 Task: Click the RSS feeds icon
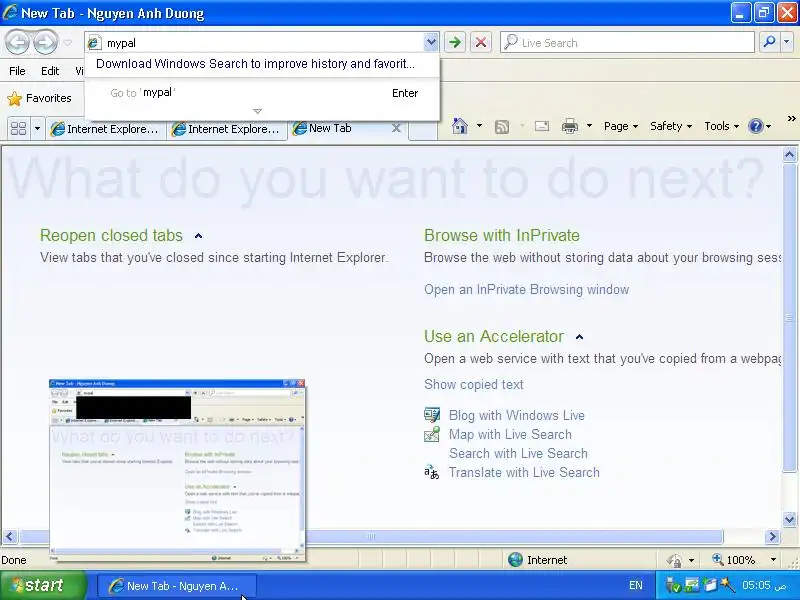click(502, 127)
